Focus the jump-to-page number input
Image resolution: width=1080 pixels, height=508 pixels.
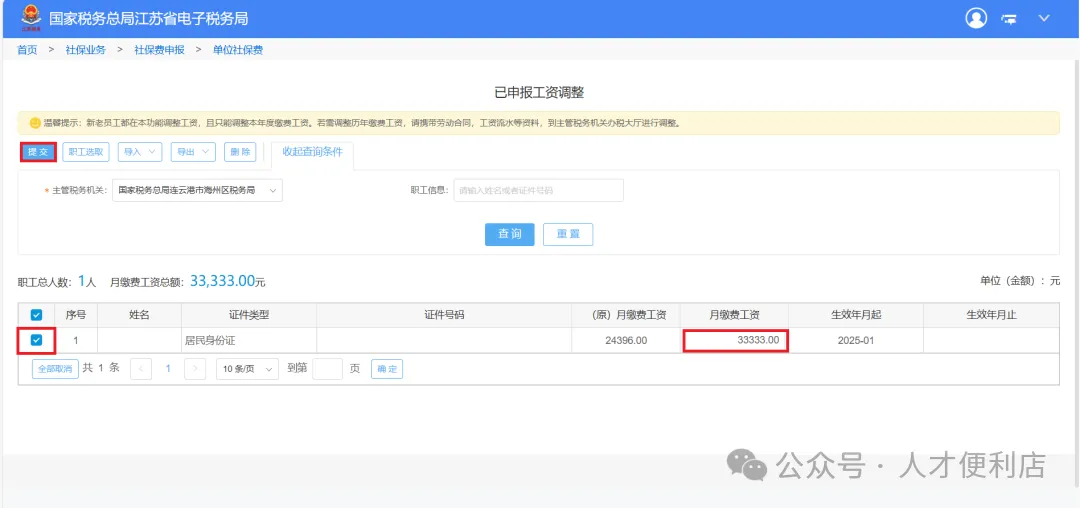pyautogui.click(x=327, y=369)
